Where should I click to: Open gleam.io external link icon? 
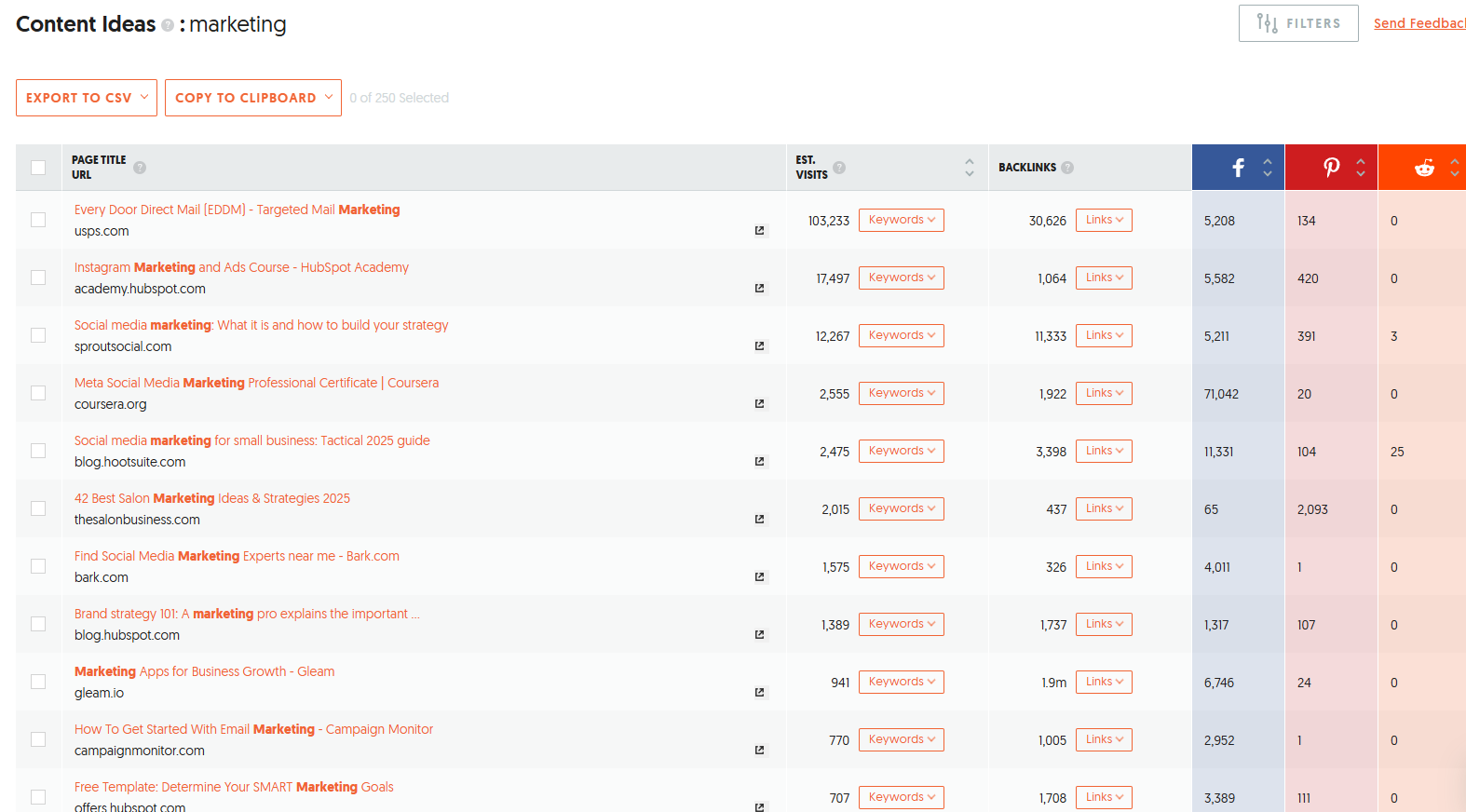tap(760, 693)
